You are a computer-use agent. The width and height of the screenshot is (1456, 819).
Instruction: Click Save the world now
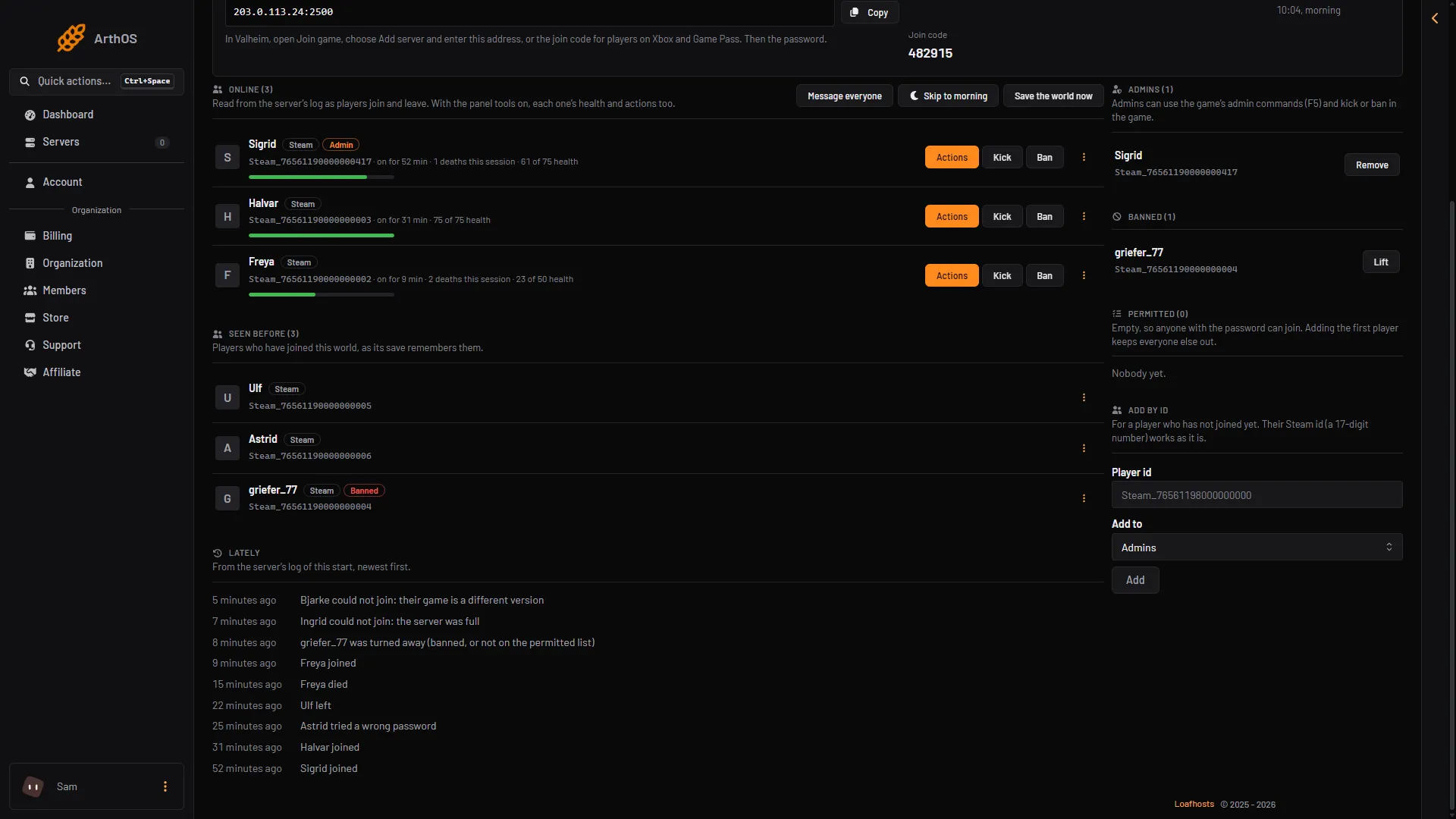click(1053, 96)
